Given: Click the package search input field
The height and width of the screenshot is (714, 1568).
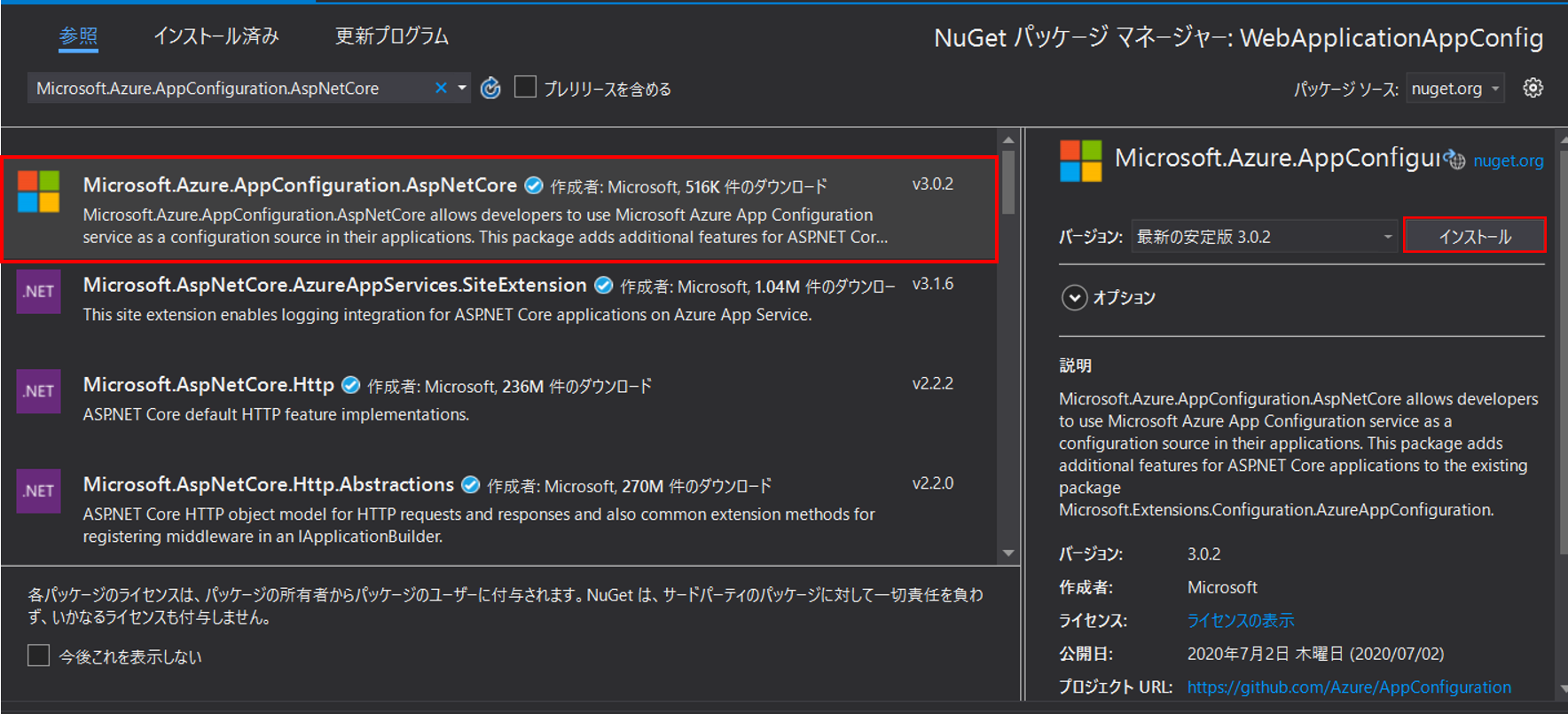Looking at the screenshot, I should pos(231,88).
